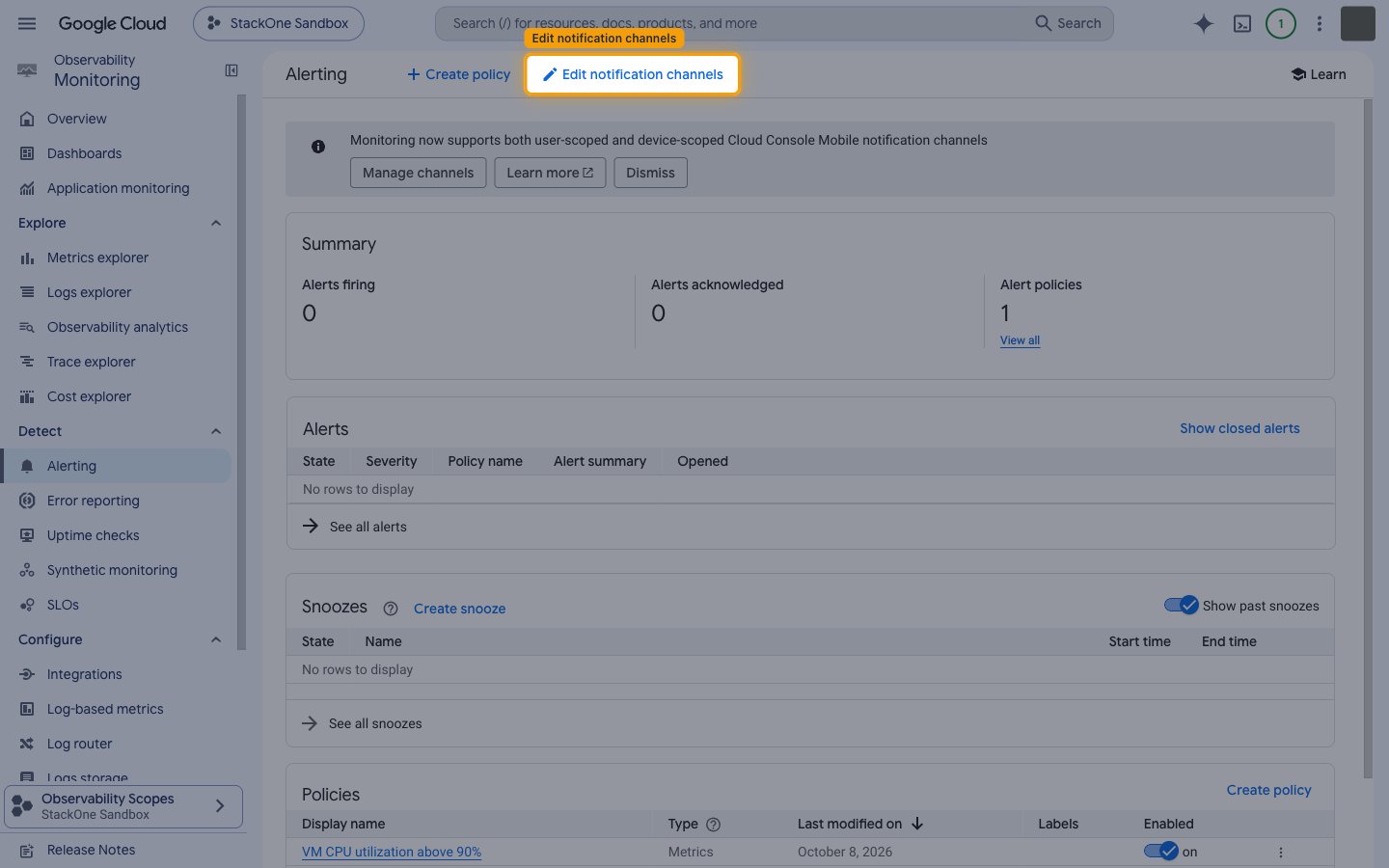
Task: Click the Dashboards sidebar icon
Action: (x=27, y=153)
